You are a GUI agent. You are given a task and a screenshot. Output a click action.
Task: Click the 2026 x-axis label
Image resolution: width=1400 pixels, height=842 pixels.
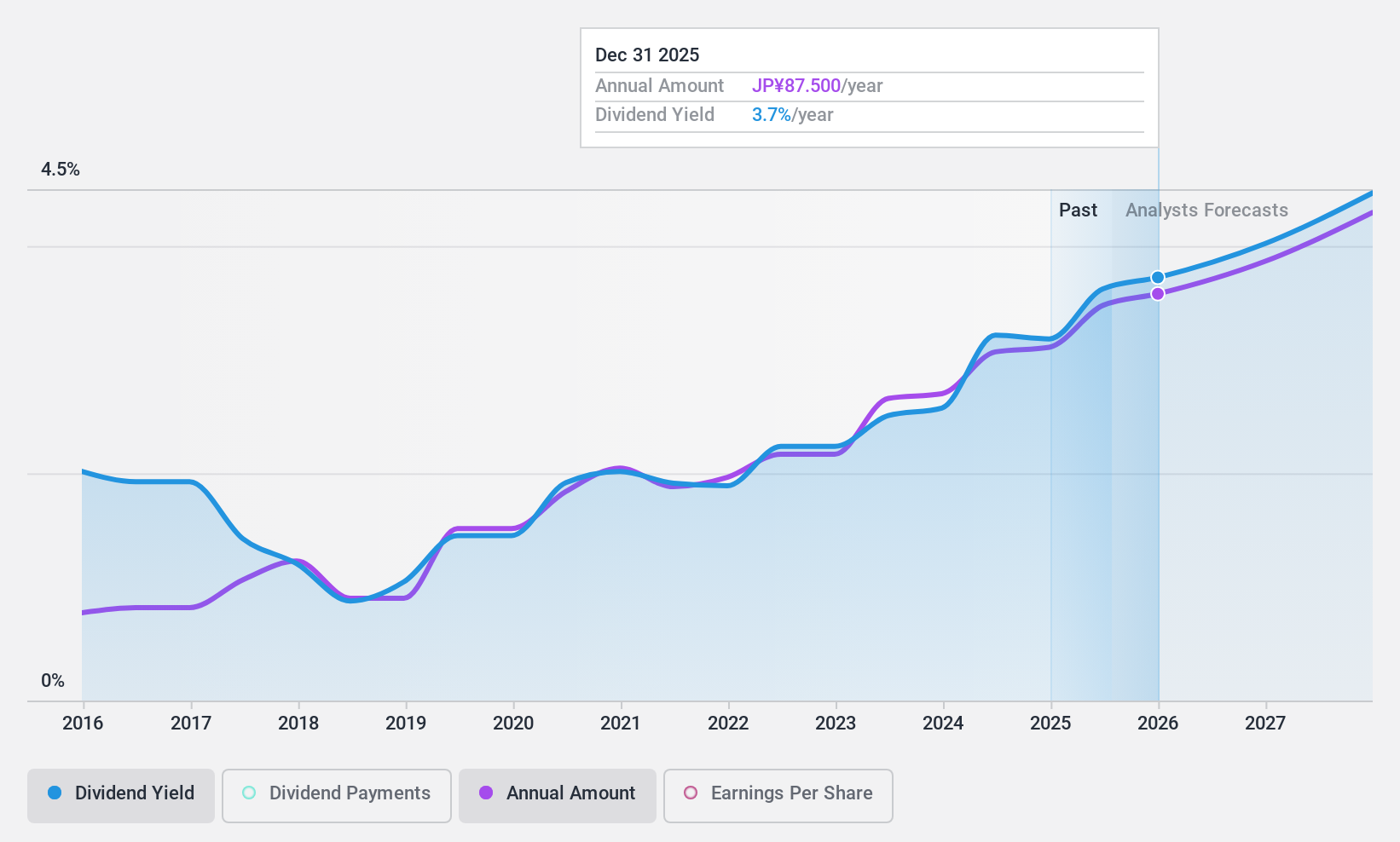[x=1158, y=723]
